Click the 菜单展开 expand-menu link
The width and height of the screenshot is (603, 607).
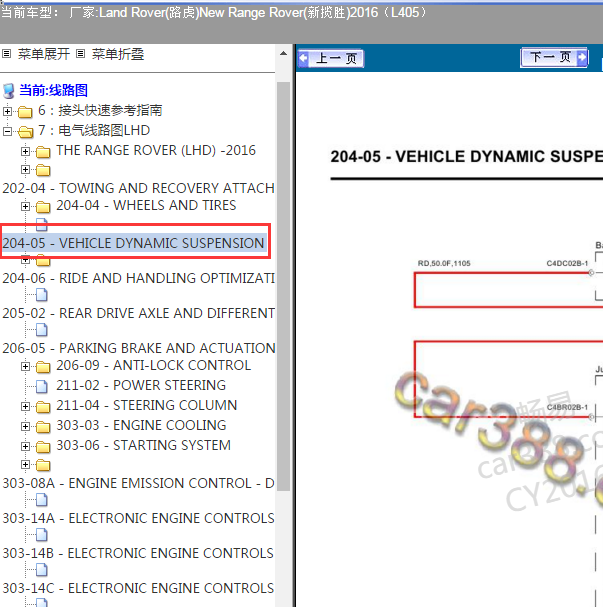[44, 54]
